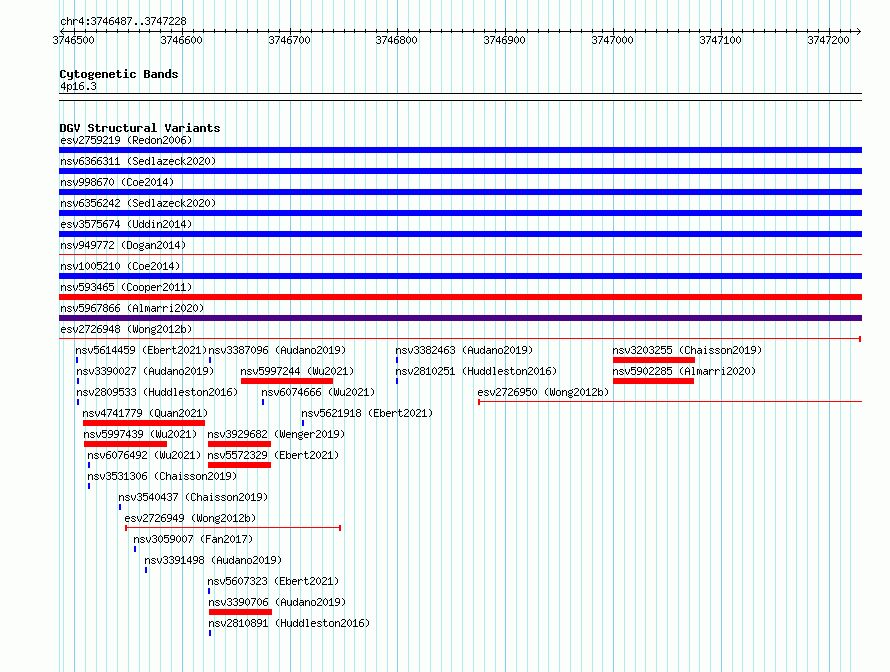Click the thin red line of esv2726949

click(x=233, y=528)
